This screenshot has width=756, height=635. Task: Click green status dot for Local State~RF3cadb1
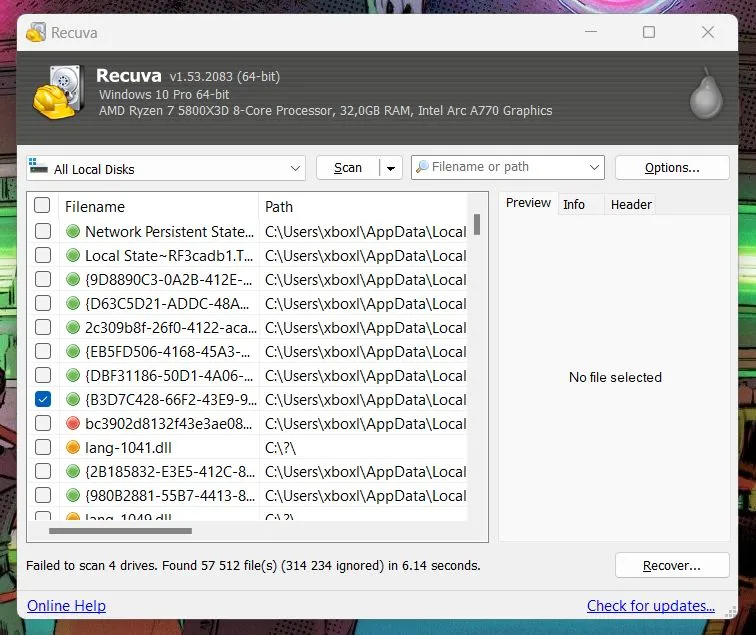point(73,256)
